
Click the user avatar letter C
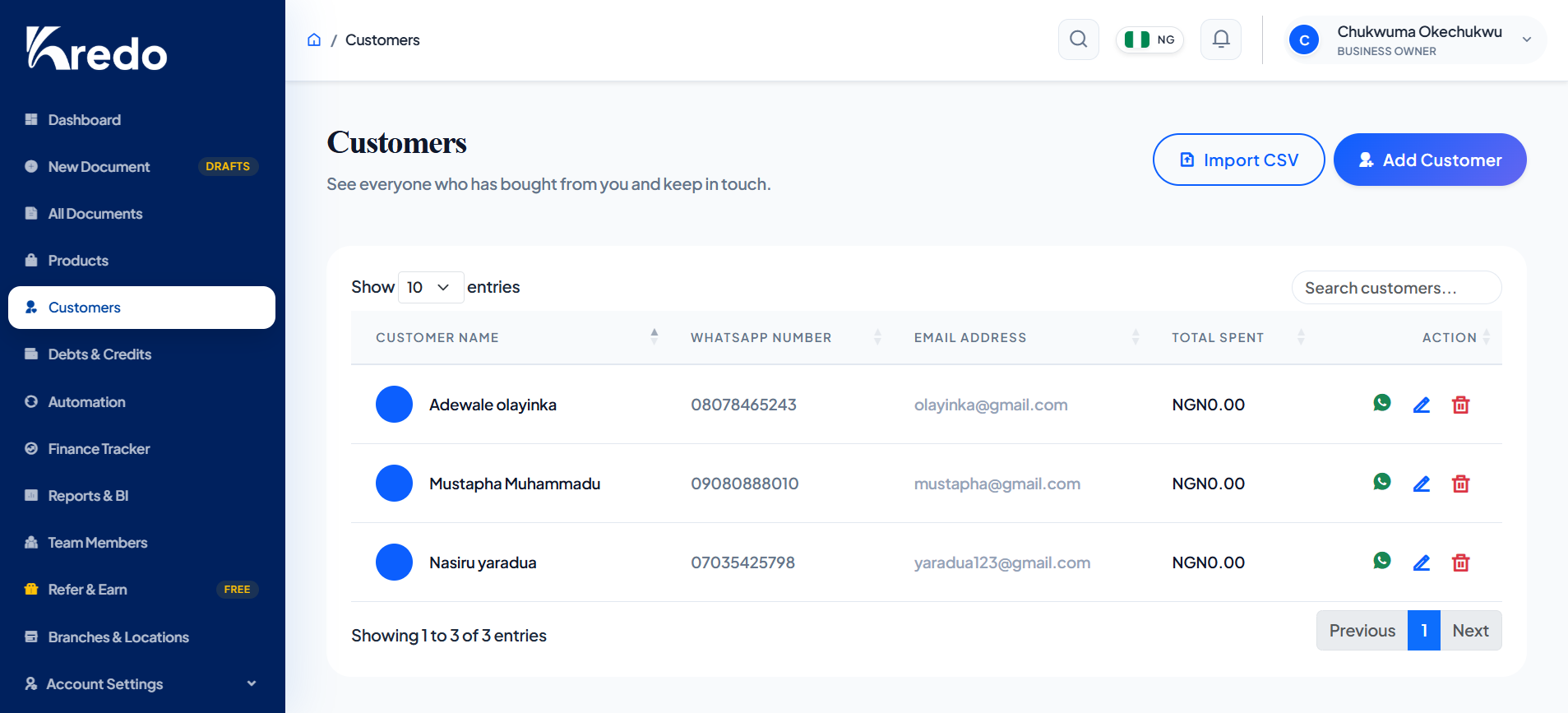coord(1304,39)
